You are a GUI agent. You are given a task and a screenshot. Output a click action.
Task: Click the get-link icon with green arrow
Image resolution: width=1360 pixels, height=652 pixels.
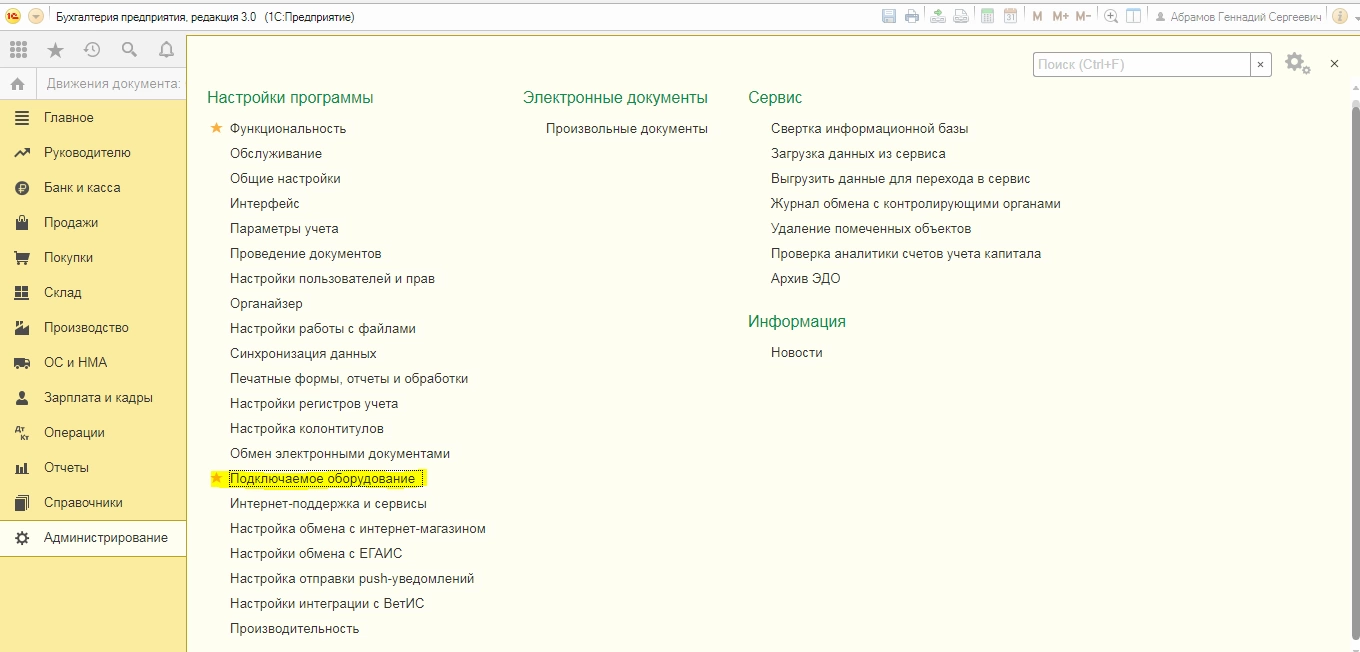(x=938, y=16)
